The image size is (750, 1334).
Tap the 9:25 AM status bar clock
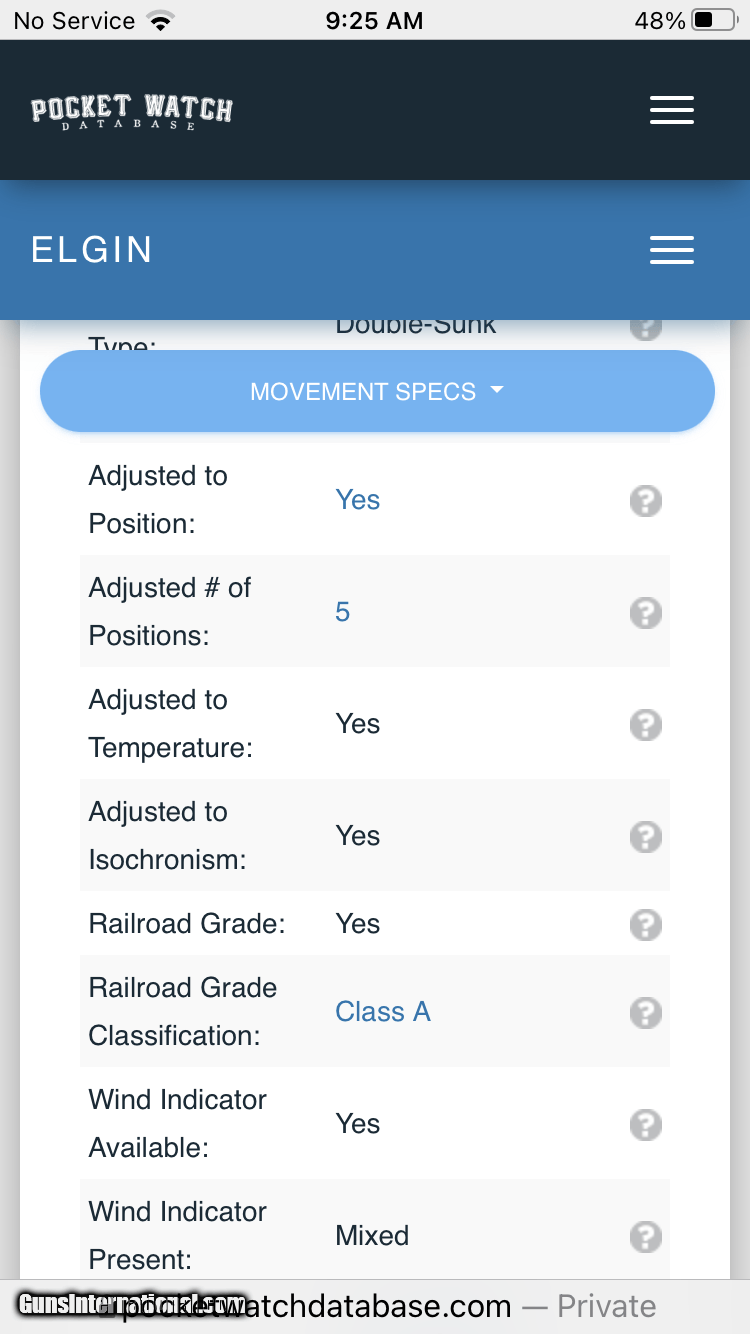click(x=374, y=20)
